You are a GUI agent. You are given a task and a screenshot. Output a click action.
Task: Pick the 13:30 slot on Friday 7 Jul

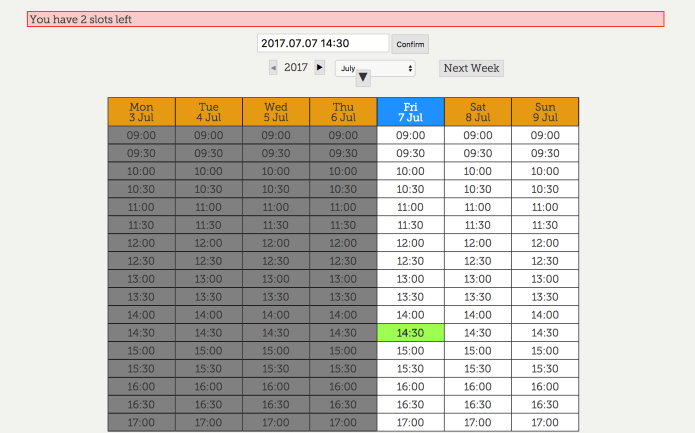click(410, 297)
